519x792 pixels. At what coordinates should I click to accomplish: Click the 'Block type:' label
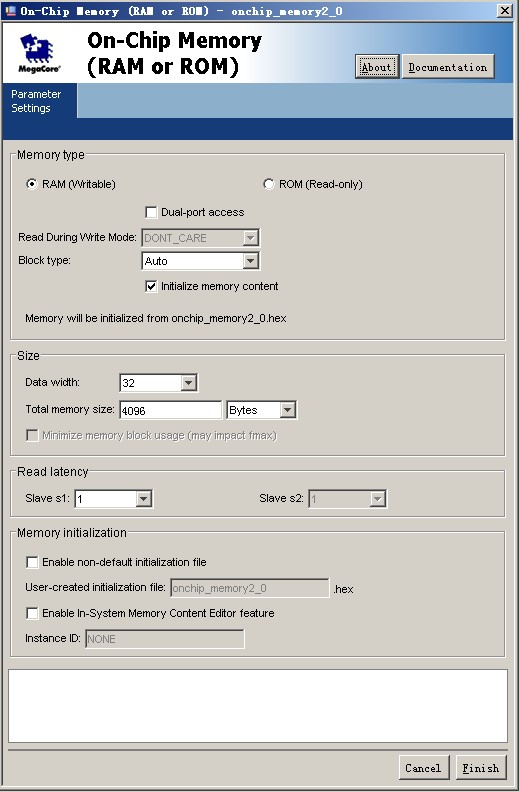[44, 261]
